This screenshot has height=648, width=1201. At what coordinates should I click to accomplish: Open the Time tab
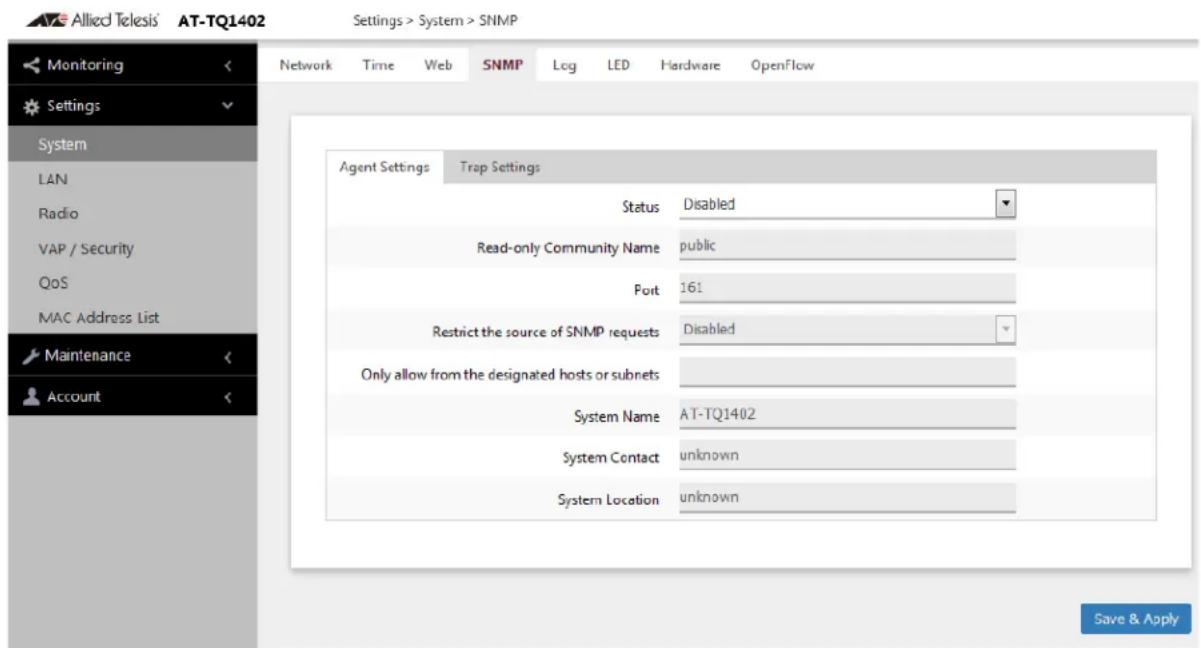(x=378, y=65)
